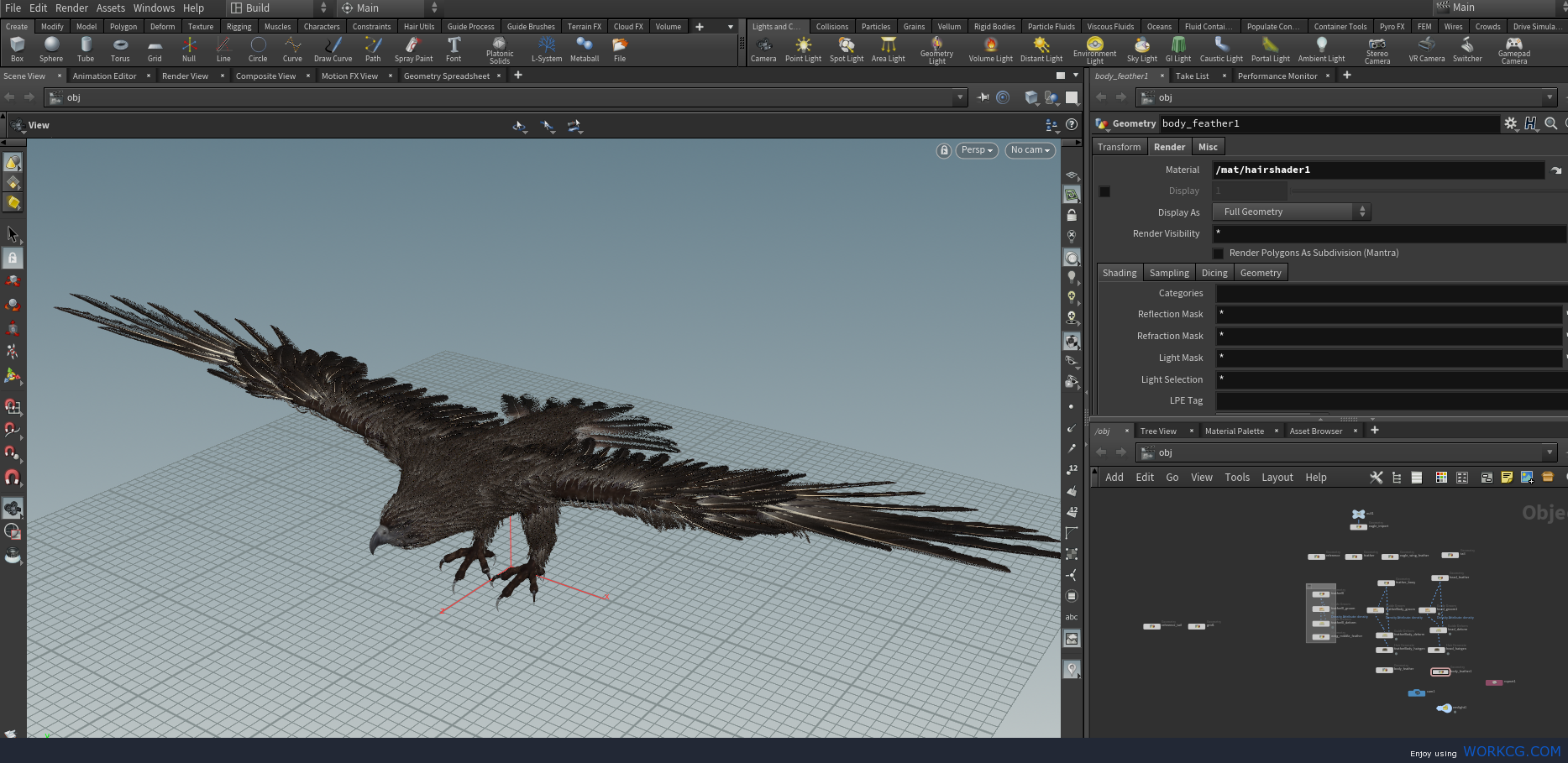The height and width of the screenshot is (763, 1568).
Task: Create an Environment Light
Action: (x=1095, y=50)
